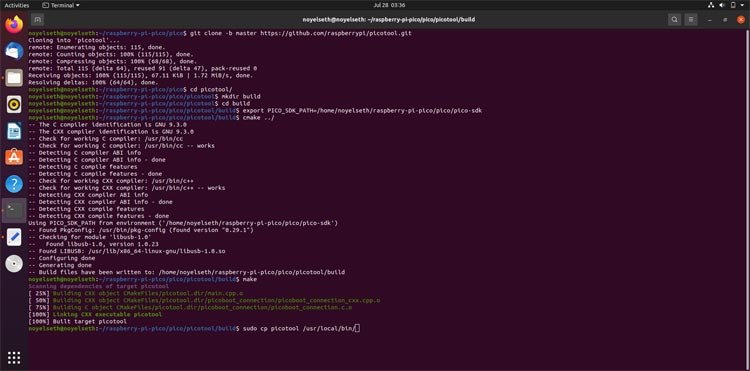Viewport: 750px width, 371px height.
Task: Minimize the terminal window
Action: tap(710, 20)
